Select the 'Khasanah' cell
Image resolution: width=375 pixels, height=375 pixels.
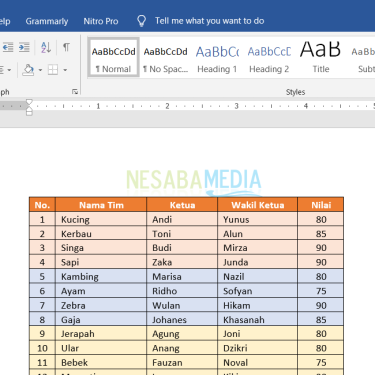257,320
